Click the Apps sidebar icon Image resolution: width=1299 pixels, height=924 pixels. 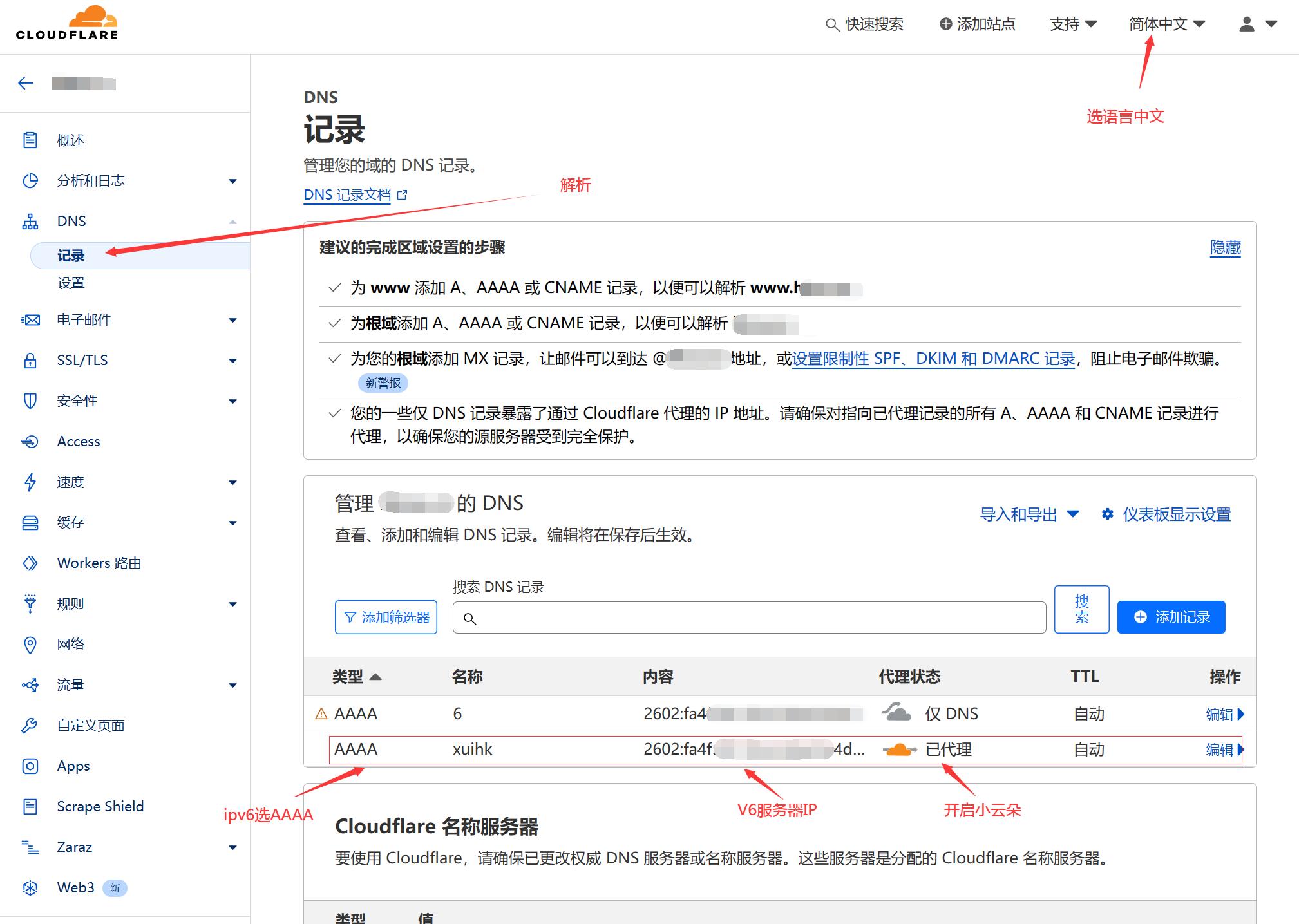click(x=30, y=766)
